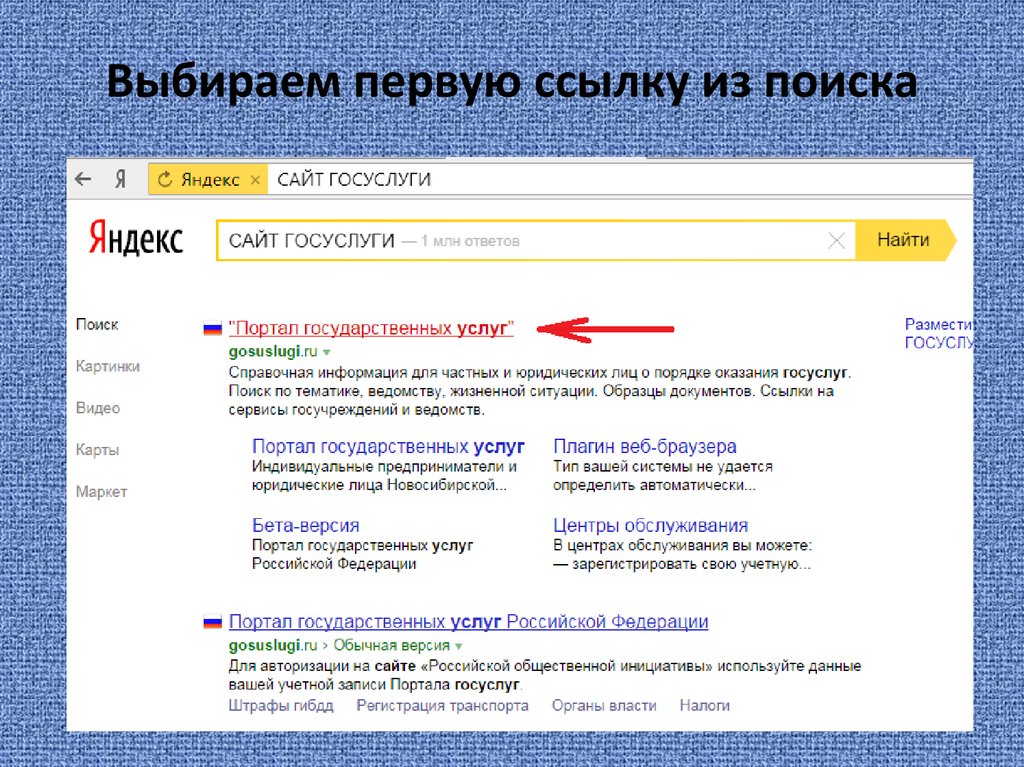Open the first "Портал государственных услуг" result link
Viewport: 1024px width, 767px height.
coord(371,328)
